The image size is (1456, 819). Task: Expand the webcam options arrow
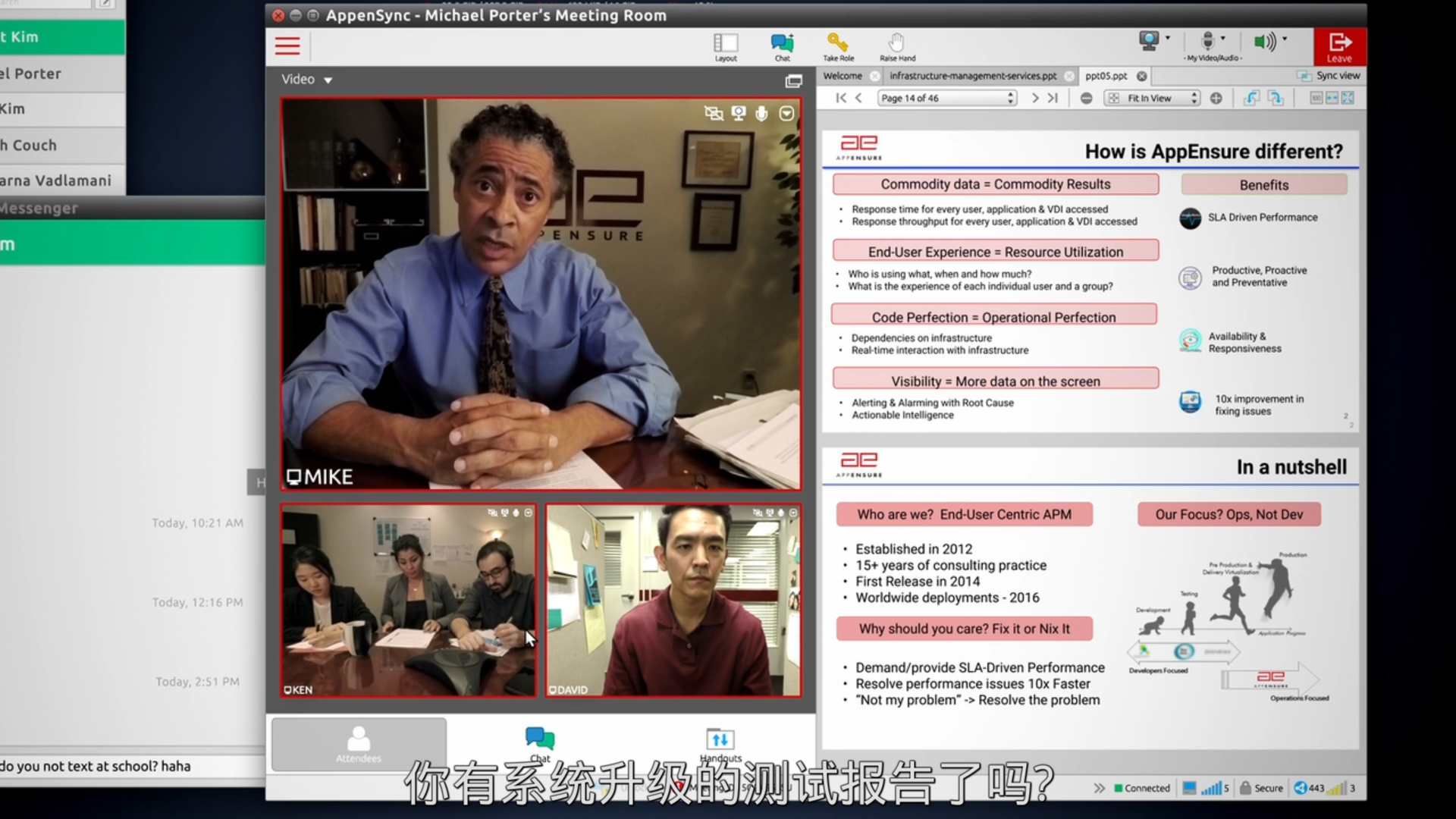[x=1168, y=38]
